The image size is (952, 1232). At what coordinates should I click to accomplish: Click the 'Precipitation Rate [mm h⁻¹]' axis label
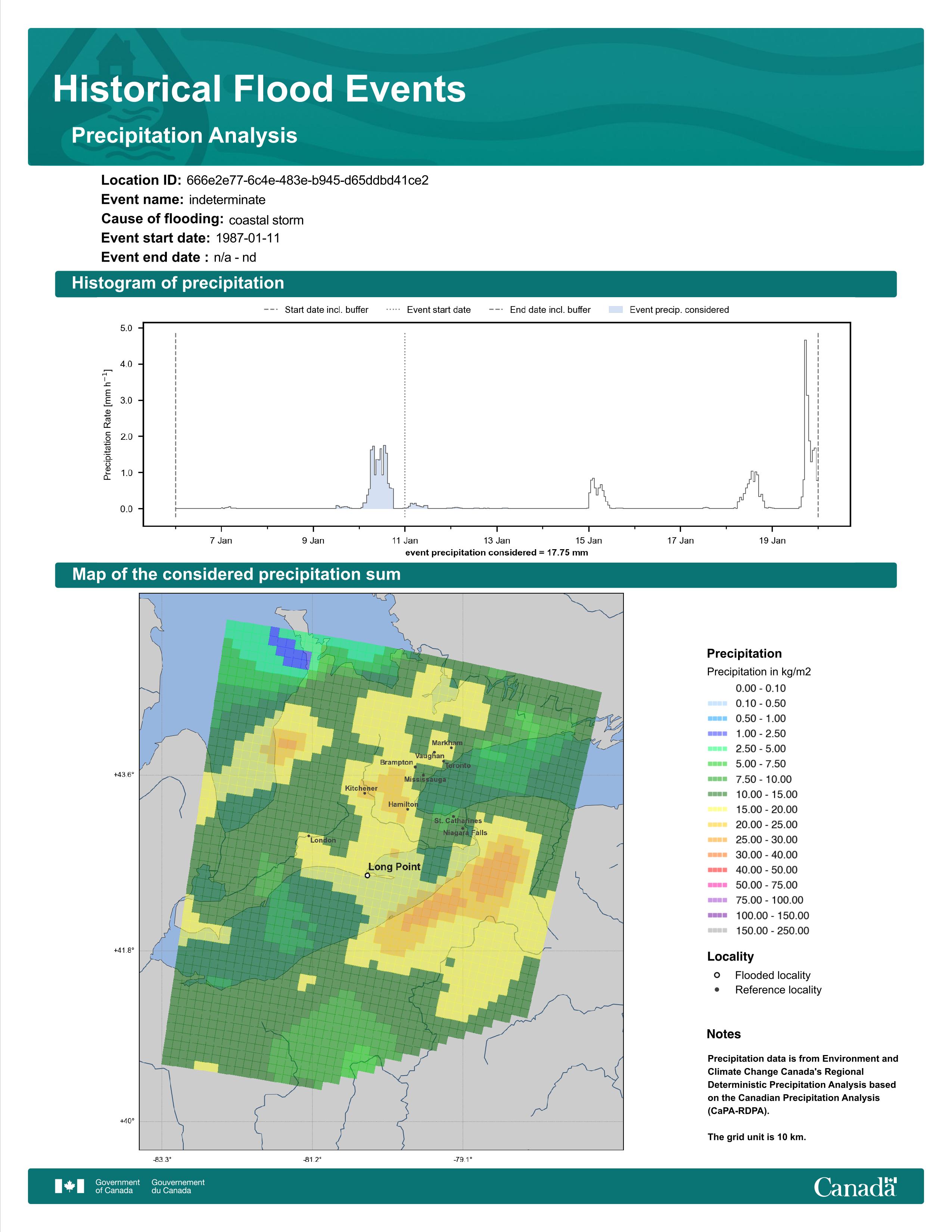107,425
